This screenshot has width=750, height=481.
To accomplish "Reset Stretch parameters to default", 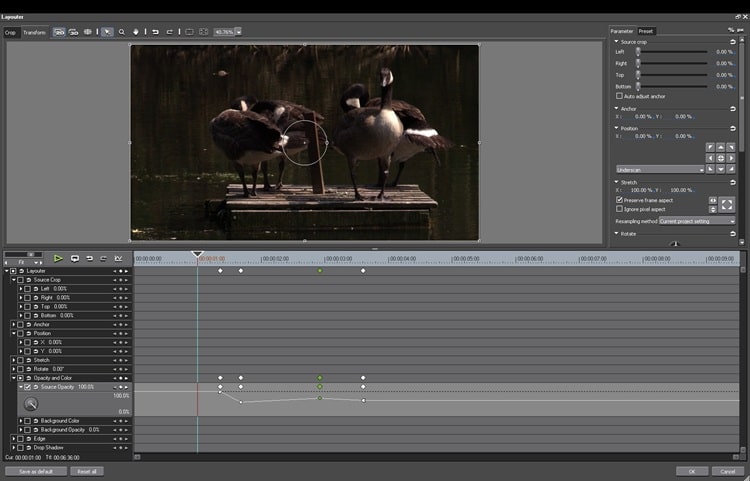I will click(x=733, y=183).
